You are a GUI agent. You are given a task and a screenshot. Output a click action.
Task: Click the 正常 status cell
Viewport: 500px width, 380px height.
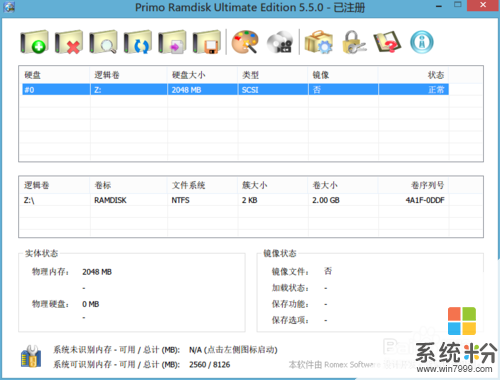tap(414, 90)
